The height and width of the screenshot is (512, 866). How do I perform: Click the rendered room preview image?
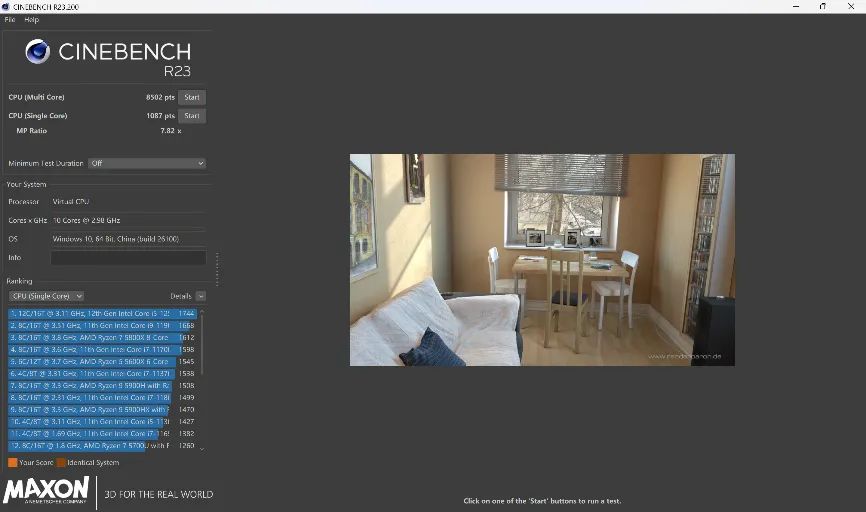point(542,260)
